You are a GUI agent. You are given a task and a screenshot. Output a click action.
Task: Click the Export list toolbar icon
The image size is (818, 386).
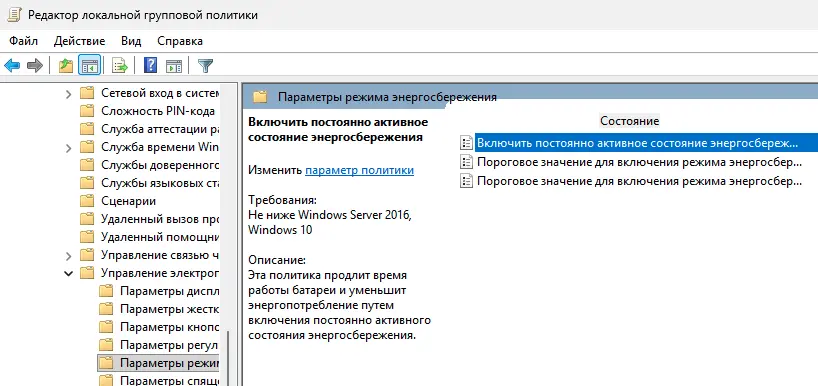[x=120, y=66]
